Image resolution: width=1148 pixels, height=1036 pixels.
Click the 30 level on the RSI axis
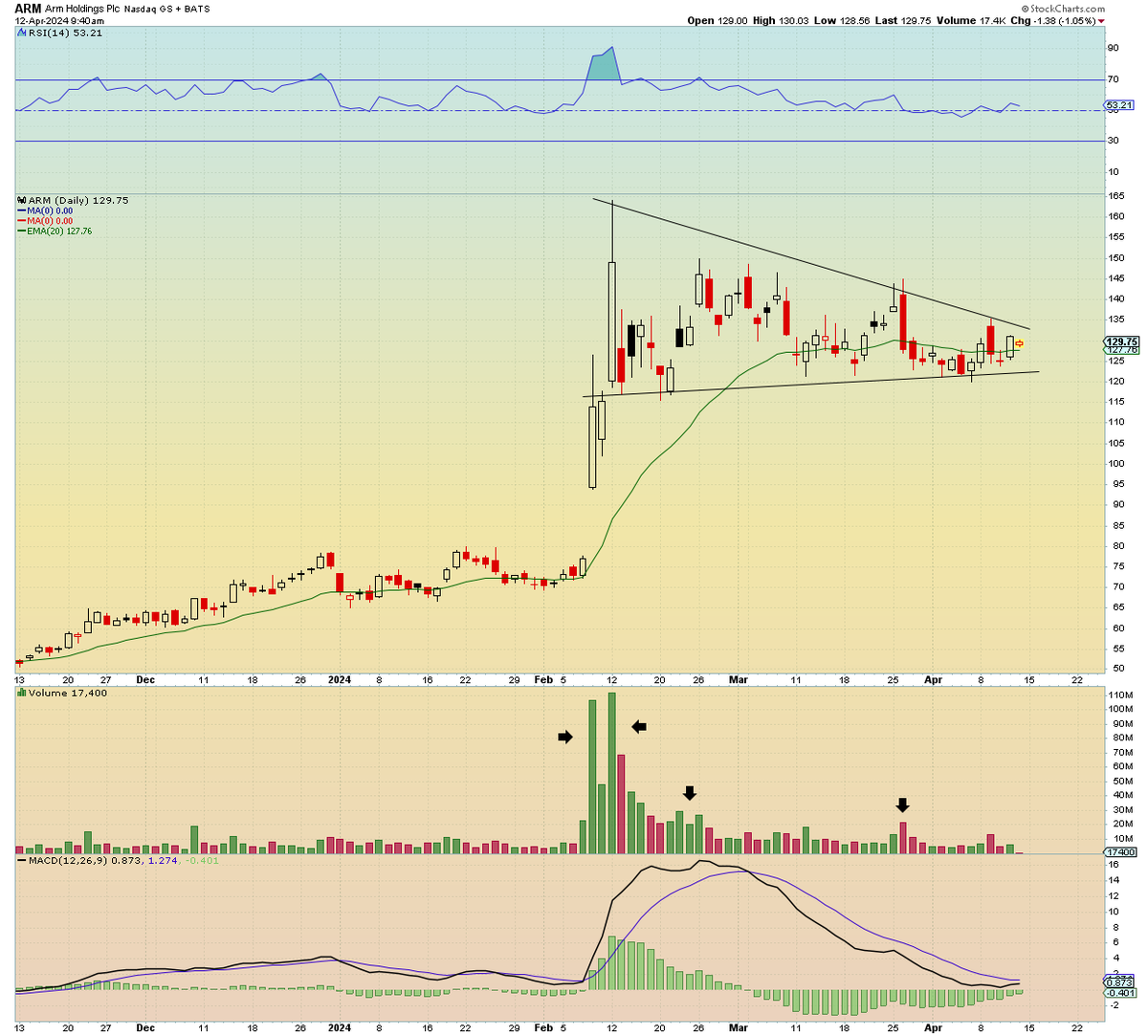point(1113,141)
